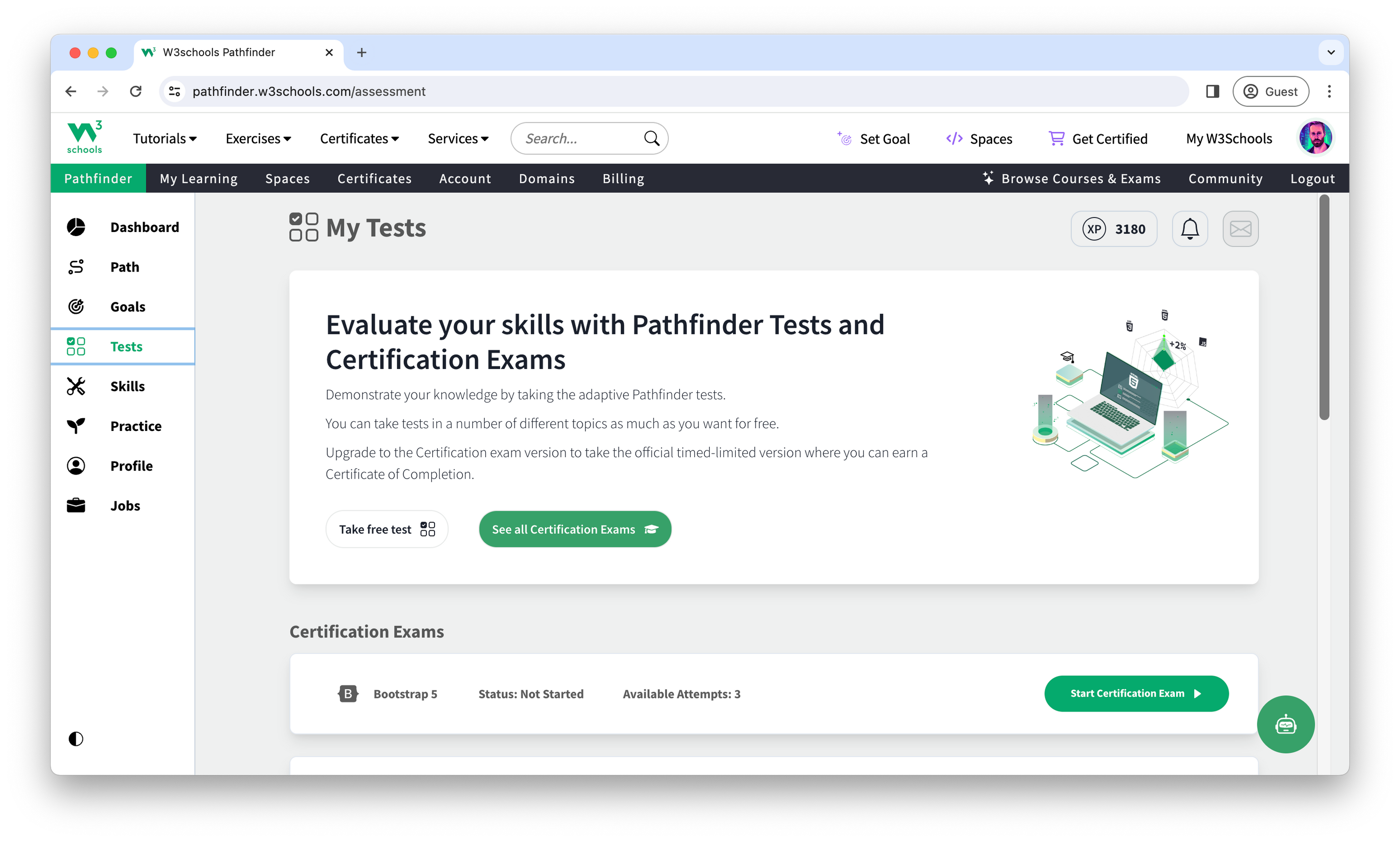The image size is (1400, 842).
Task: Type in the Search field
Action: pyautogui.click(x=573, y=138)
